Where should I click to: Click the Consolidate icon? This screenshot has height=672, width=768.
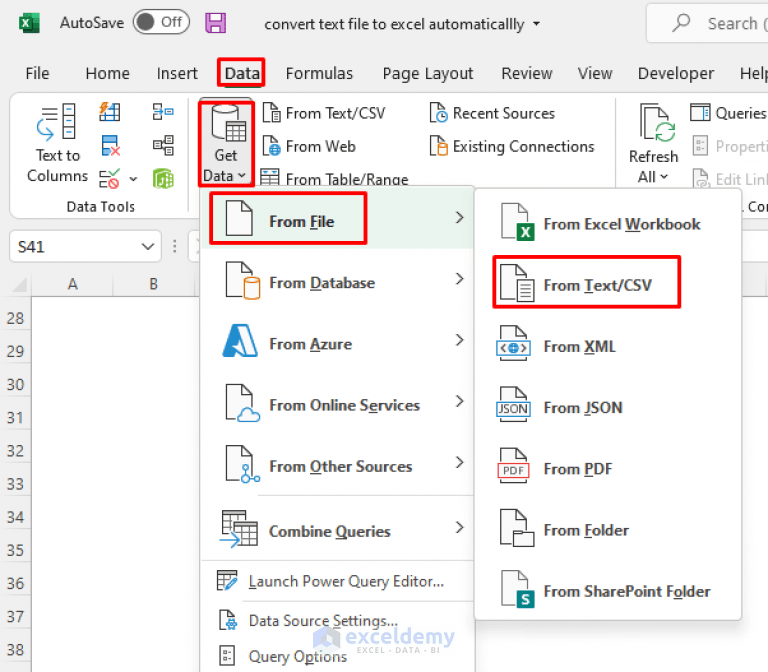pos(163,112)
